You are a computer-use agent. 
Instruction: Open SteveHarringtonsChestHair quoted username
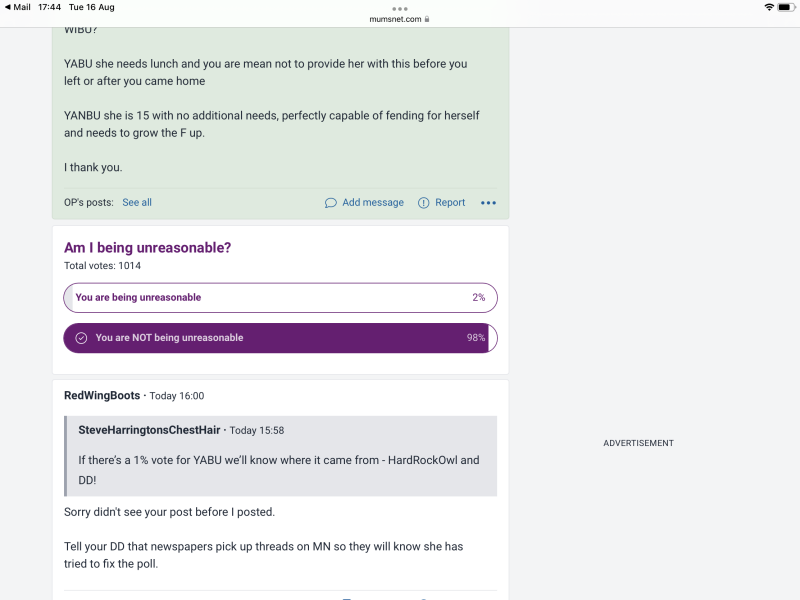[149, 430]
